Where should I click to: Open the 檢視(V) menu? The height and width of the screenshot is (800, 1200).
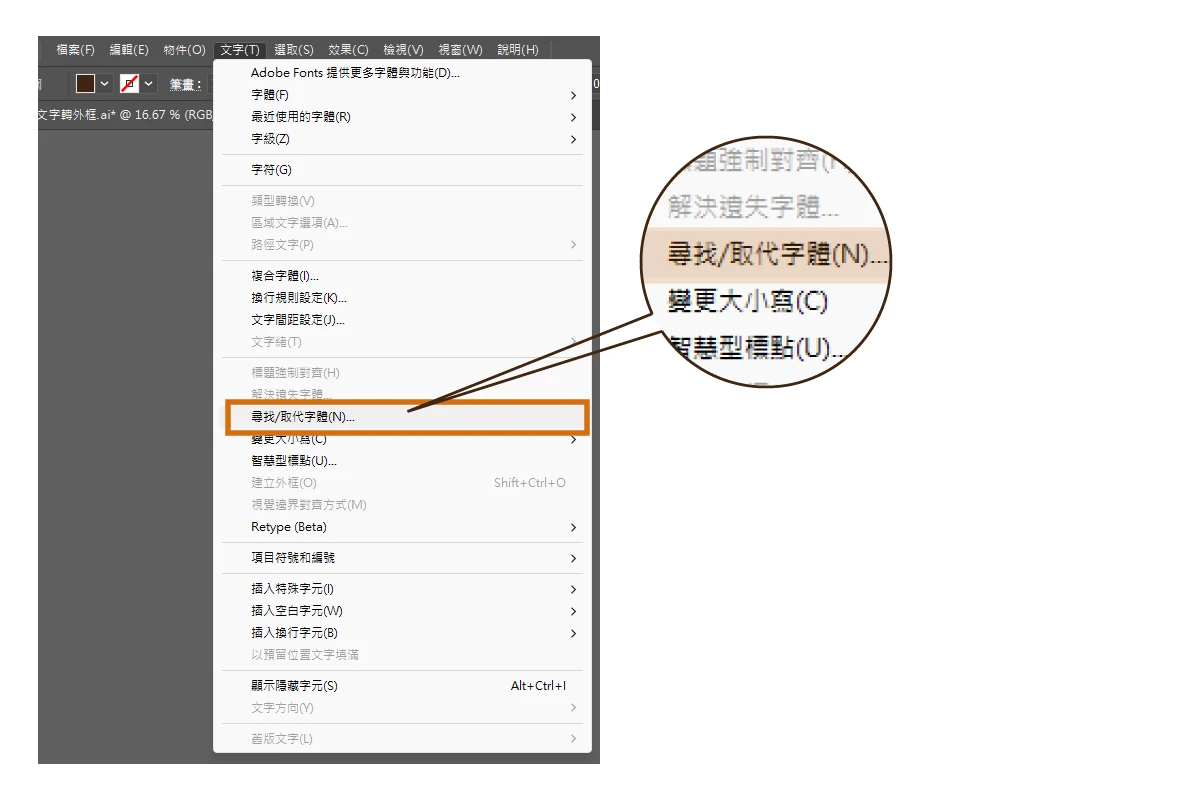[x=403, y=49]
